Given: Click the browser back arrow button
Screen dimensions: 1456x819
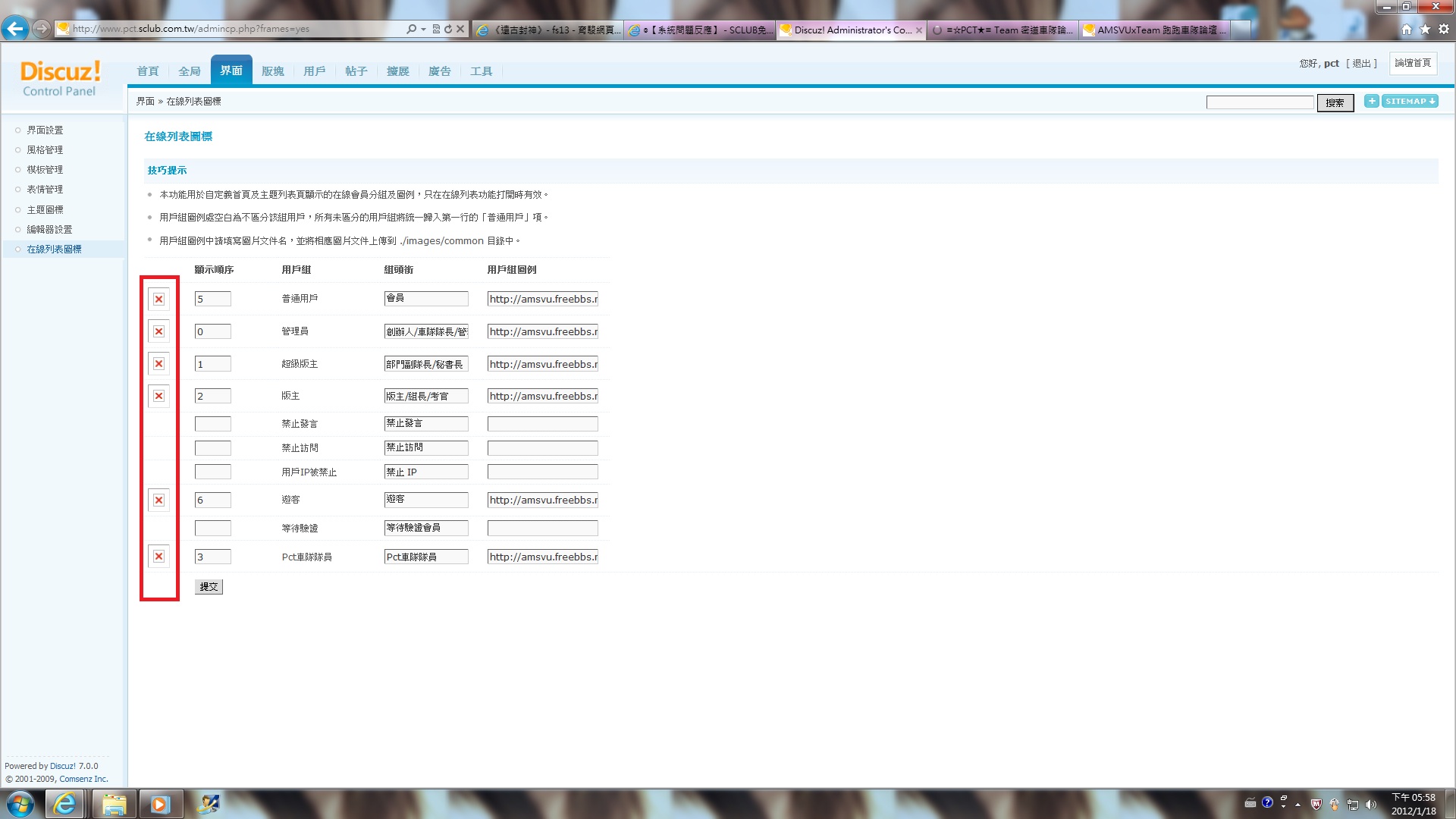Looking at the screenshot, I should [x=15, y=29].
